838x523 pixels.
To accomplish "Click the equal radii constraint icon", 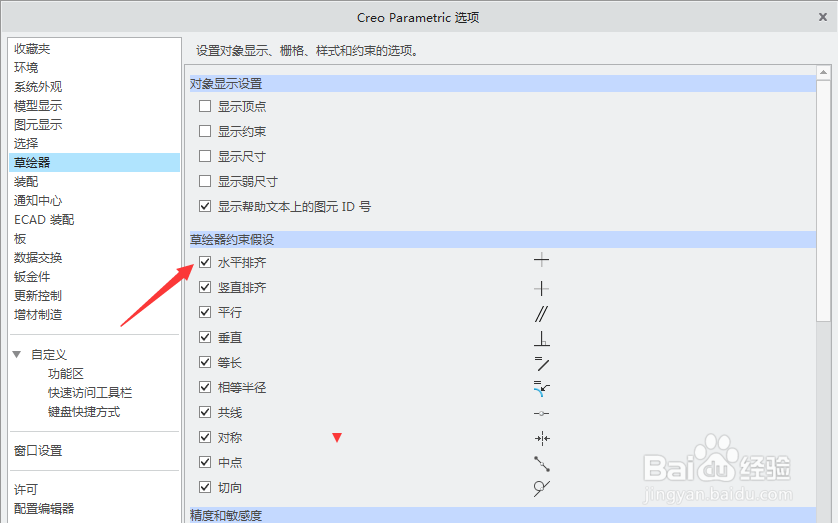I will click(542, 388).
